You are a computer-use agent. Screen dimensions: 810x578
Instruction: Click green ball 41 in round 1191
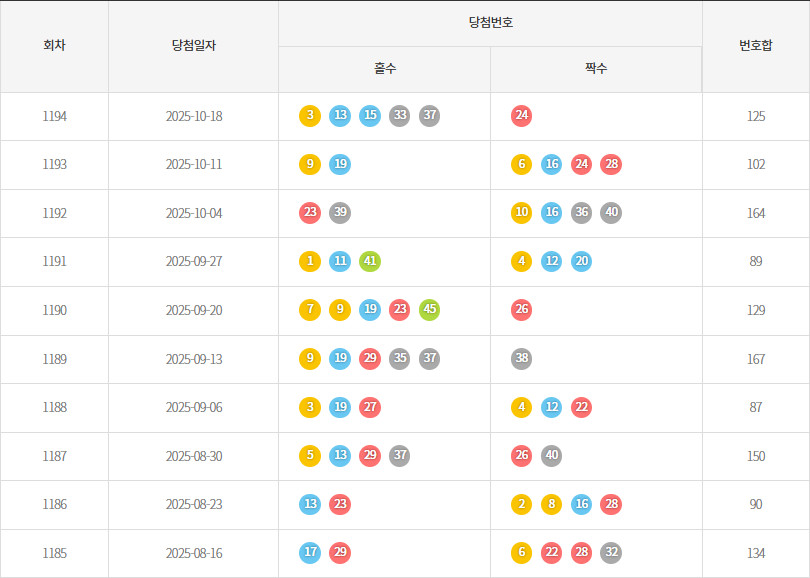click(x=370, y=262)
